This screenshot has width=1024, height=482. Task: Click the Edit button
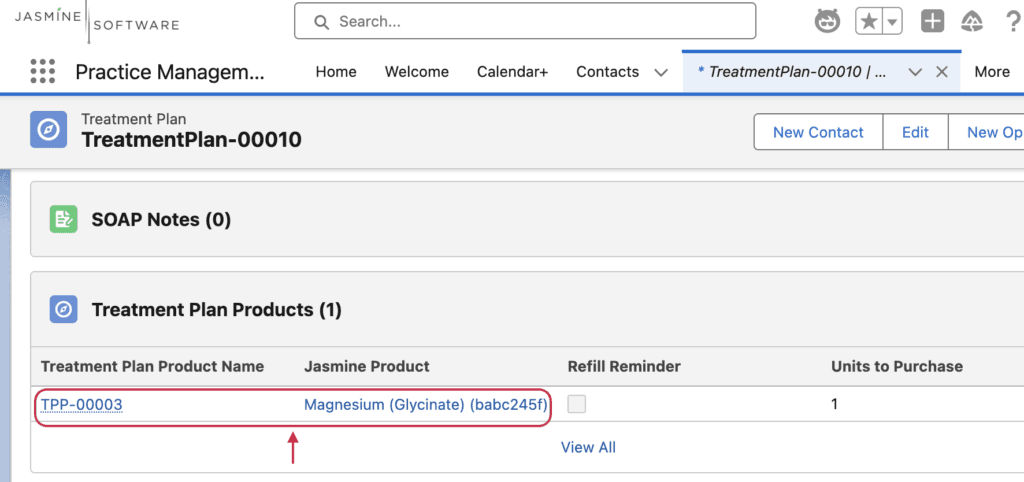point(915,132)
